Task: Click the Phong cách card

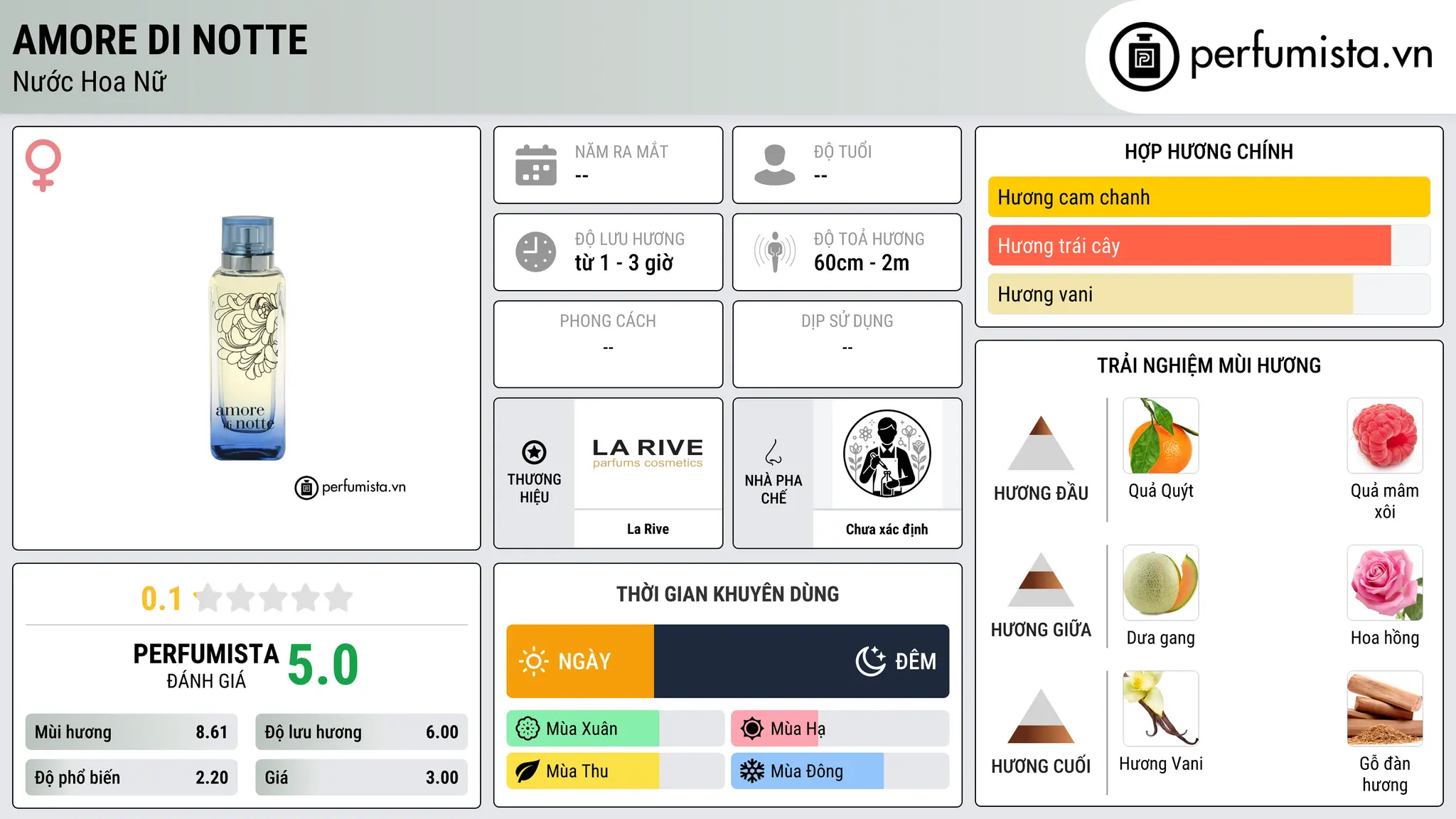Action: [609, 344]
